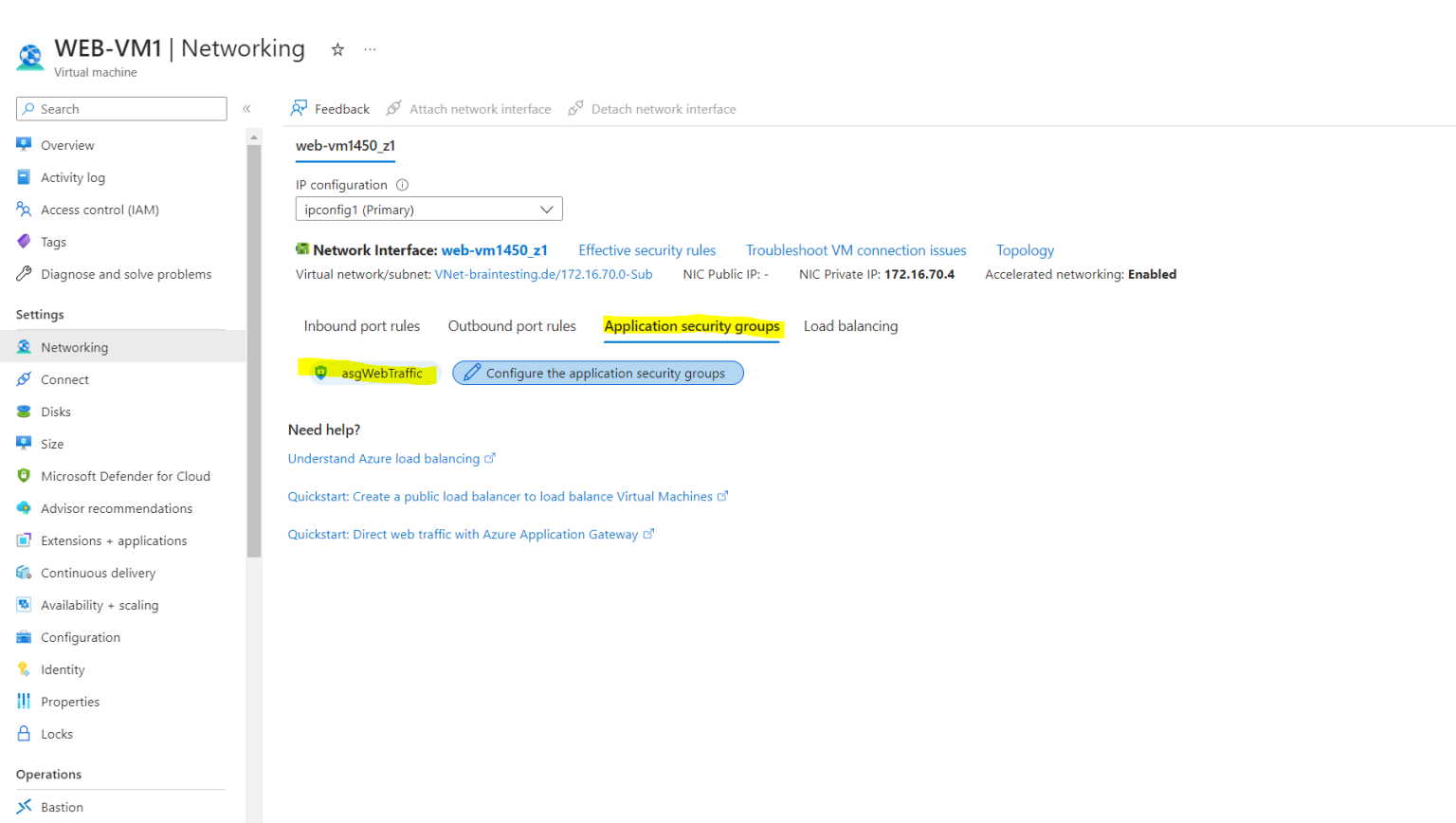
Task: Click the NIC Private IP 172.16.70.4 value
Action: [919, 274]
